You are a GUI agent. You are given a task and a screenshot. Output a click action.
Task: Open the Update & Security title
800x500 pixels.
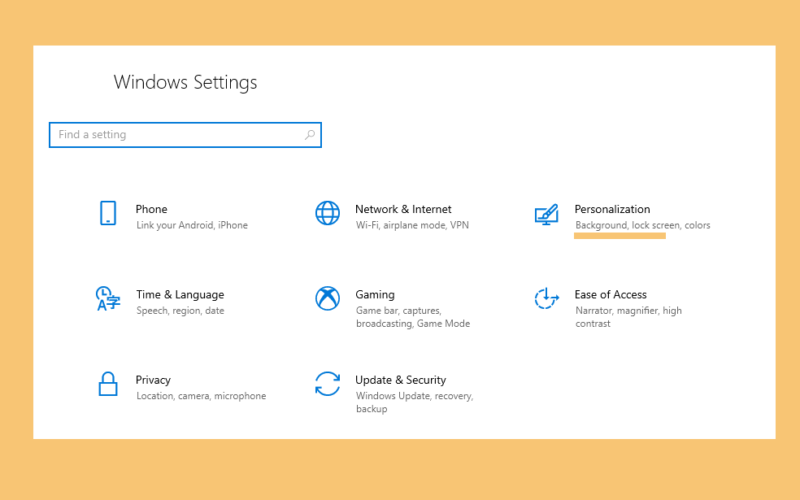coord(401,380)
